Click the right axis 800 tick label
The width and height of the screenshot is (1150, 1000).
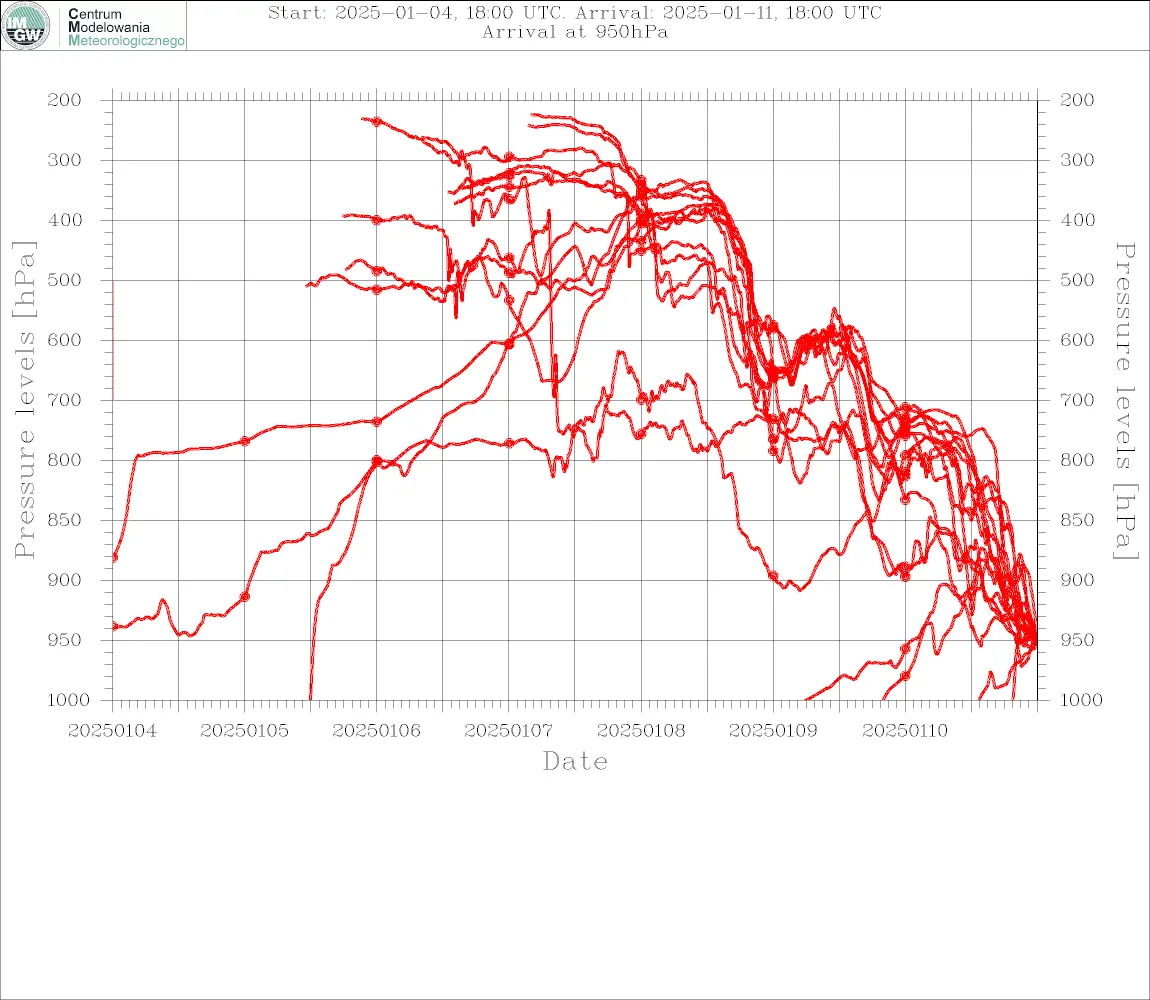tap(1077, 460)
